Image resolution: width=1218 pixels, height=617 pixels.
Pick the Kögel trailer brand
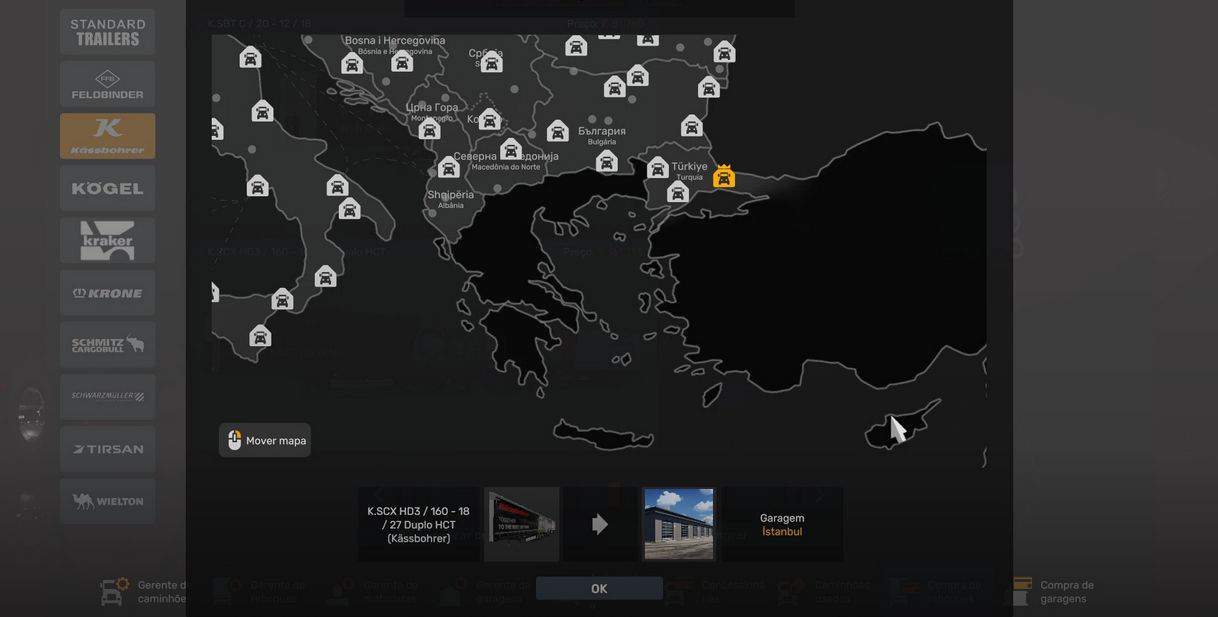(107, 188)
